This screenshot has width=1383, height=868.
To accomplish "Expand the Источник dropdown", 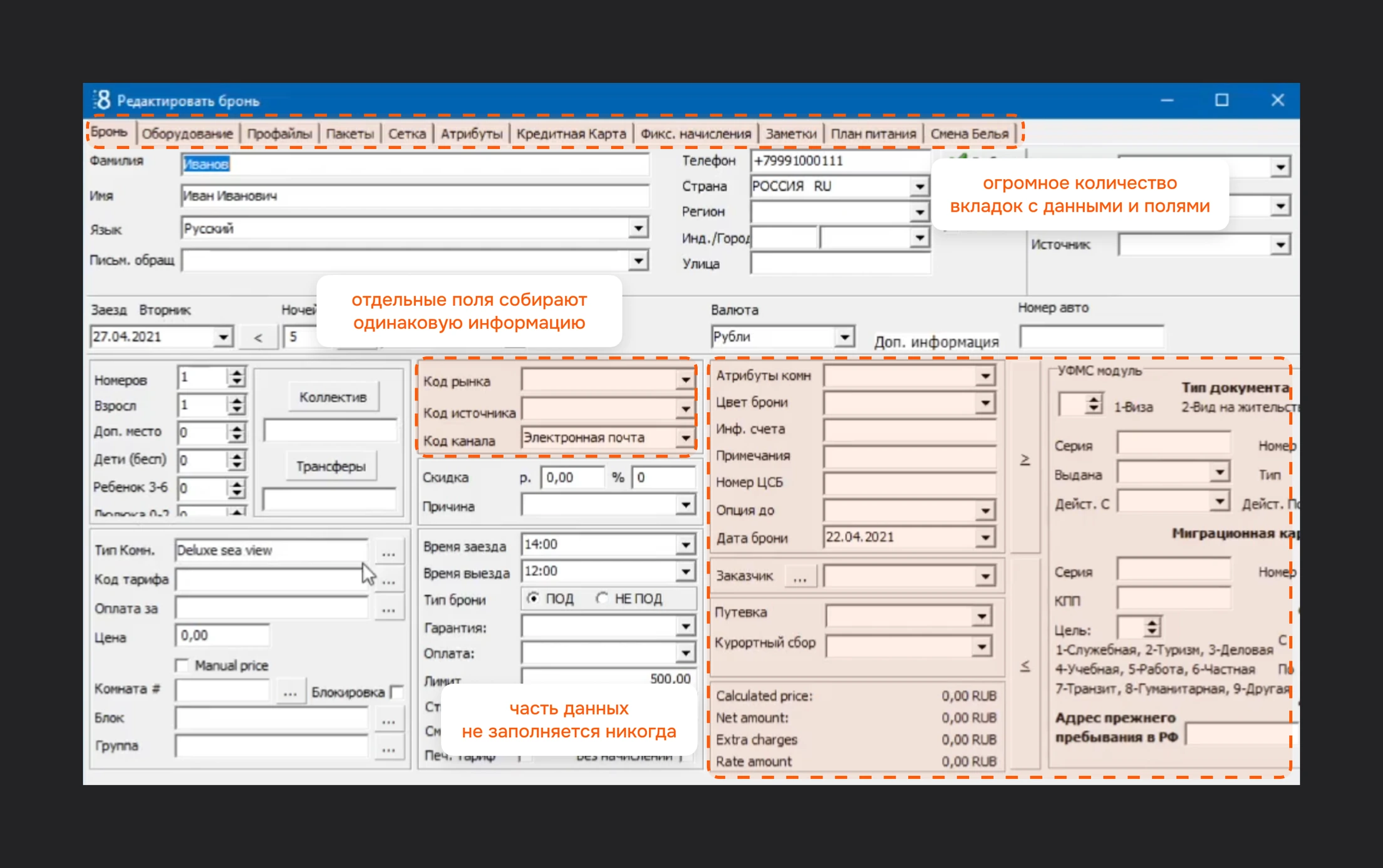I will click(1280, 245).
